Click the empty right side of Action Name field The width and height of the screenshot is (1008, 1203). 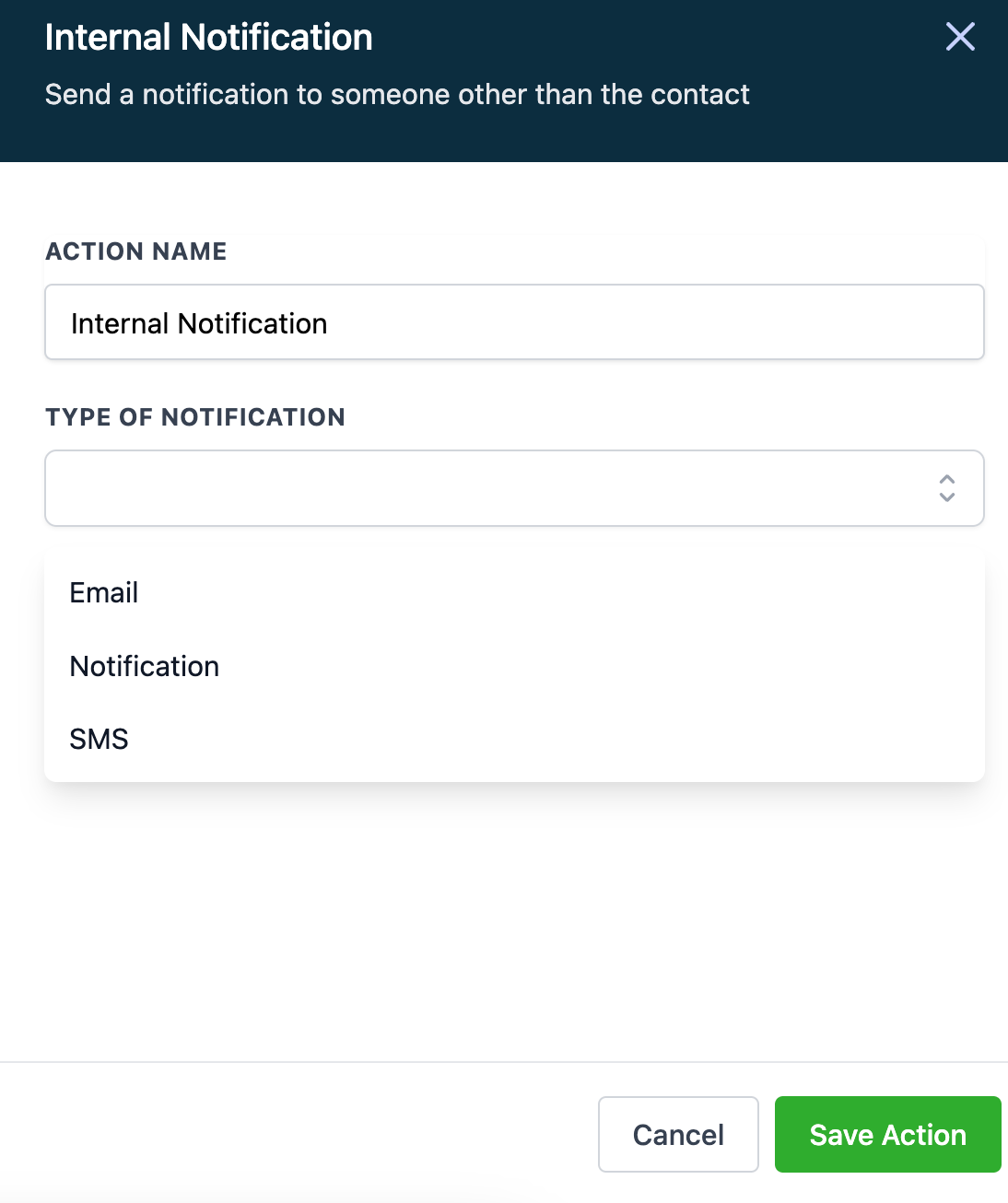point(737,322)
